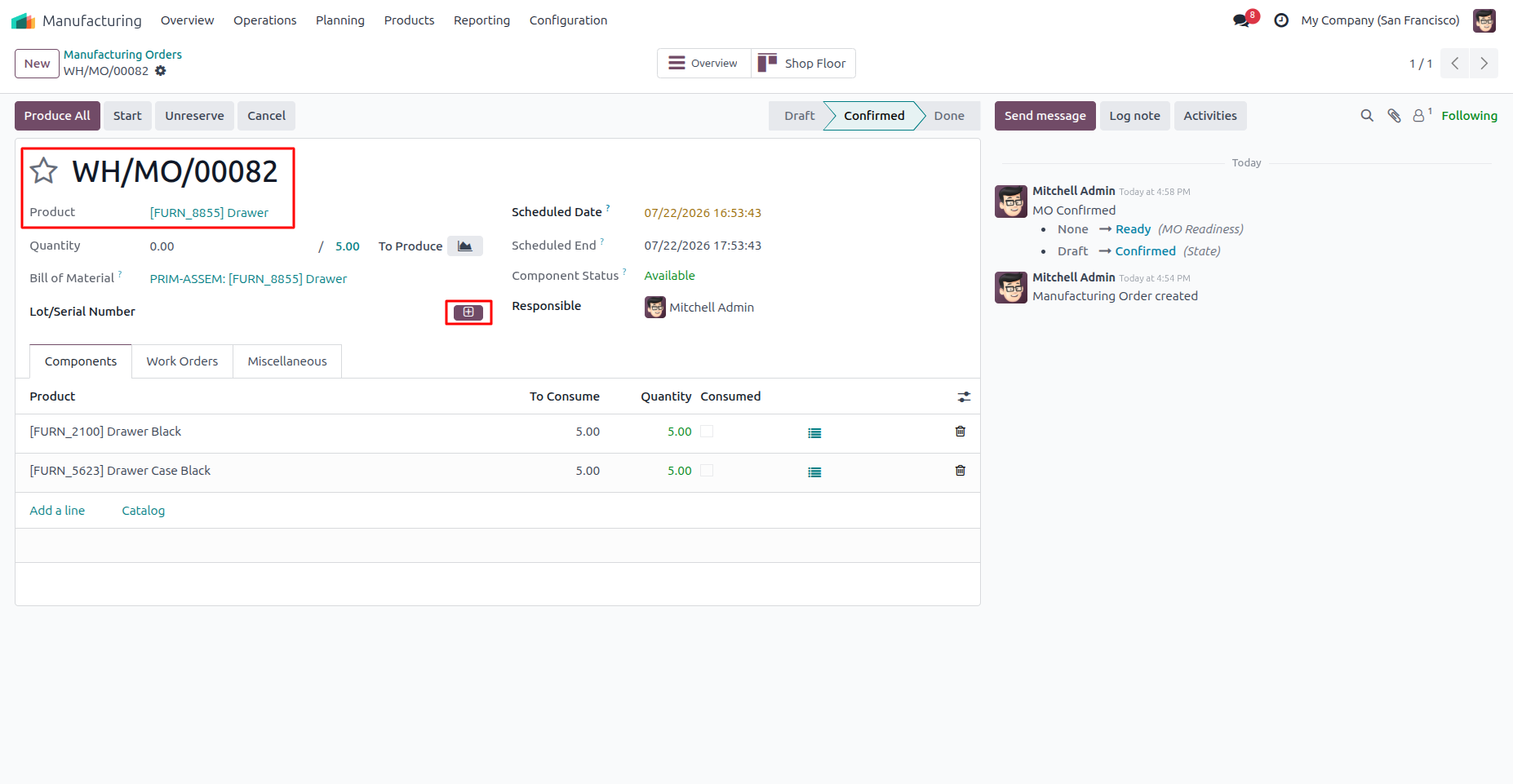Cancel the manufacturing order
1513x784 pixels.
pos(267,116)
